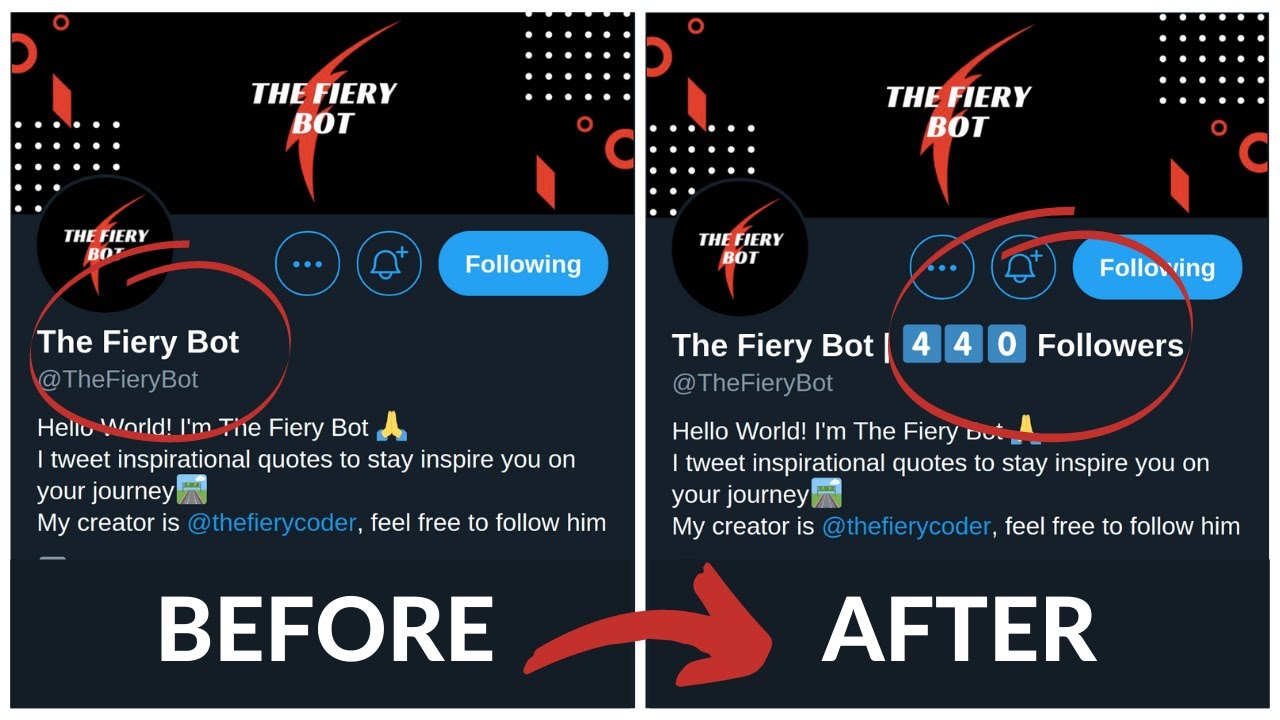The height and width of the screenshot is (720, 1280).
Task: Click the notification bell icon in BEFORE panel
Action: tap(389, 264)
